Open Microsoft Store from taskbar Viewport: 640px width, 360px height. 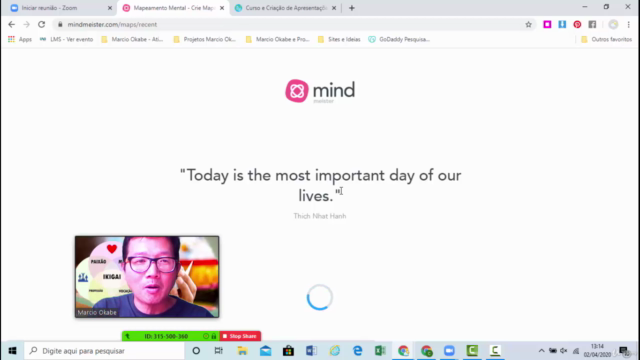click(x=288, y=351)
